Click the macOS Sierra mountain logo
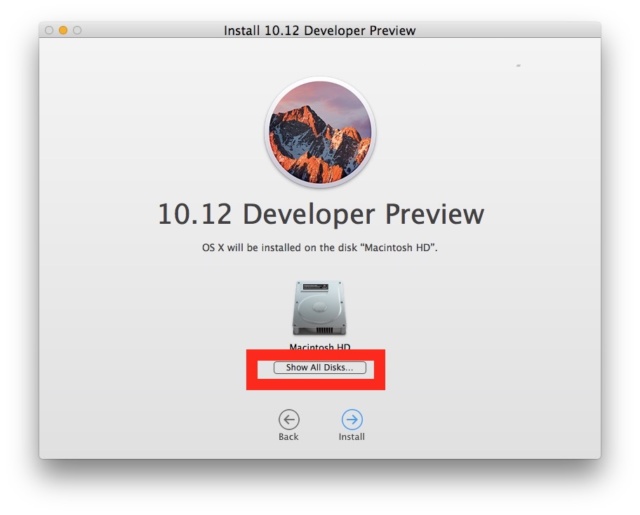This screenshot has height=515, width=640. click(320, 132)
